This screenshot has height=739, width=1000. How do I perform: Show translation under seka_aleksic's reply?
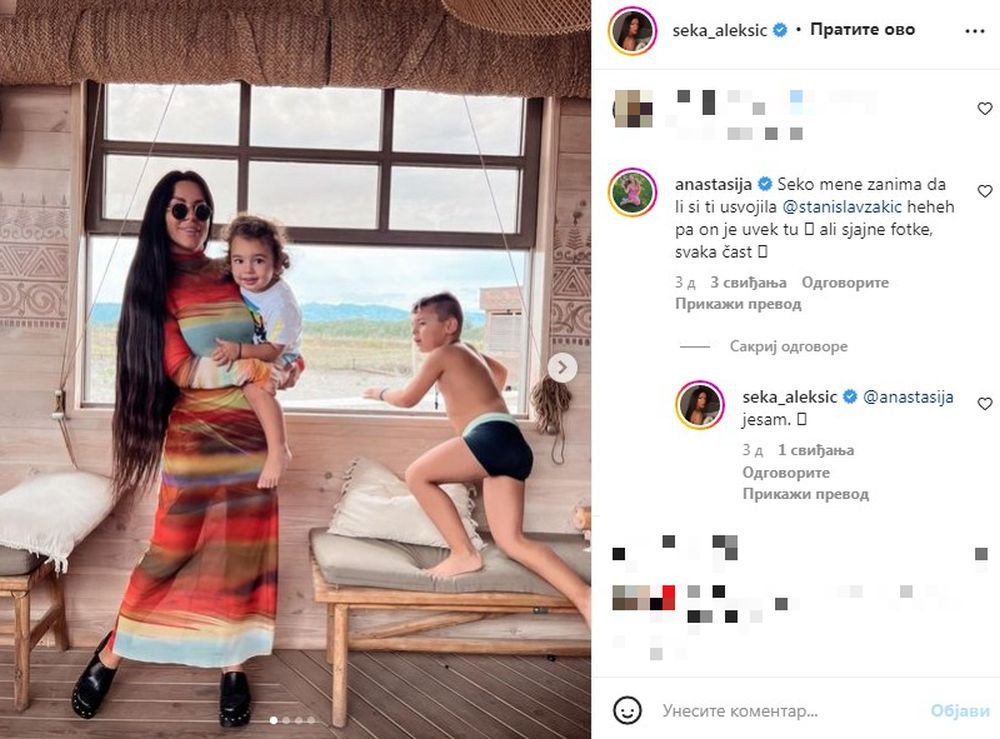coord(805,494)
